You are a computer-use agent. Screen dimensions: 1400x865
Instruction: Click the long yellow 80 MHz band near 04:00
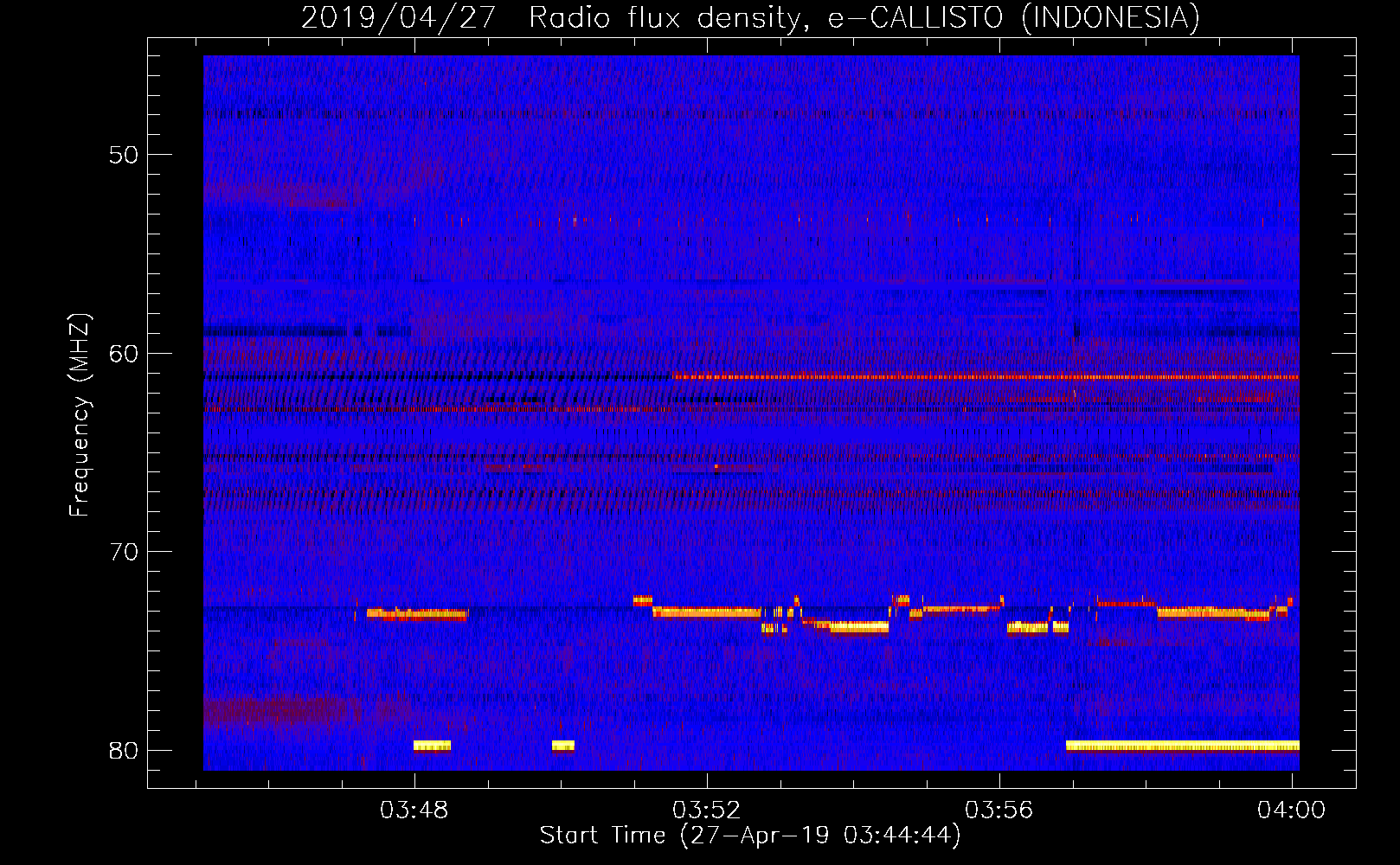[1183, 746]
